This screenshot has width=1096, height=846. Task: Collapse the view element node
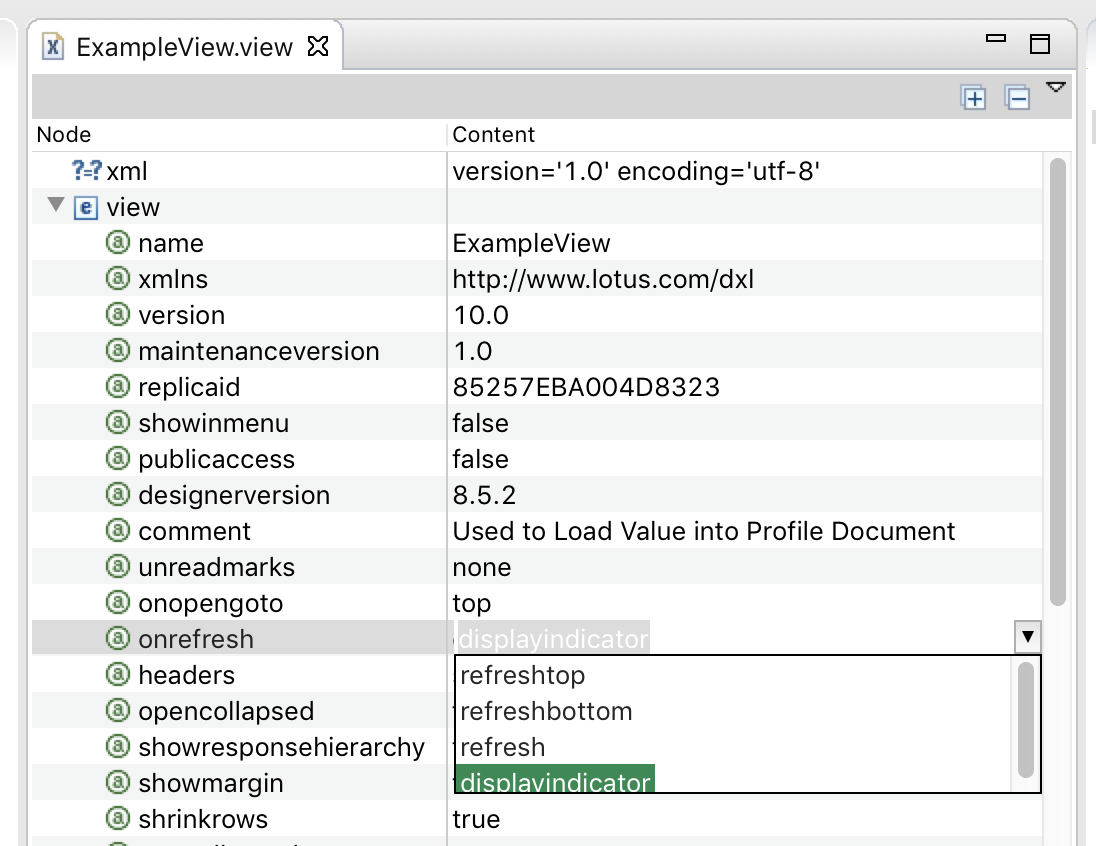pyautogui.click(x=55, y=207)
